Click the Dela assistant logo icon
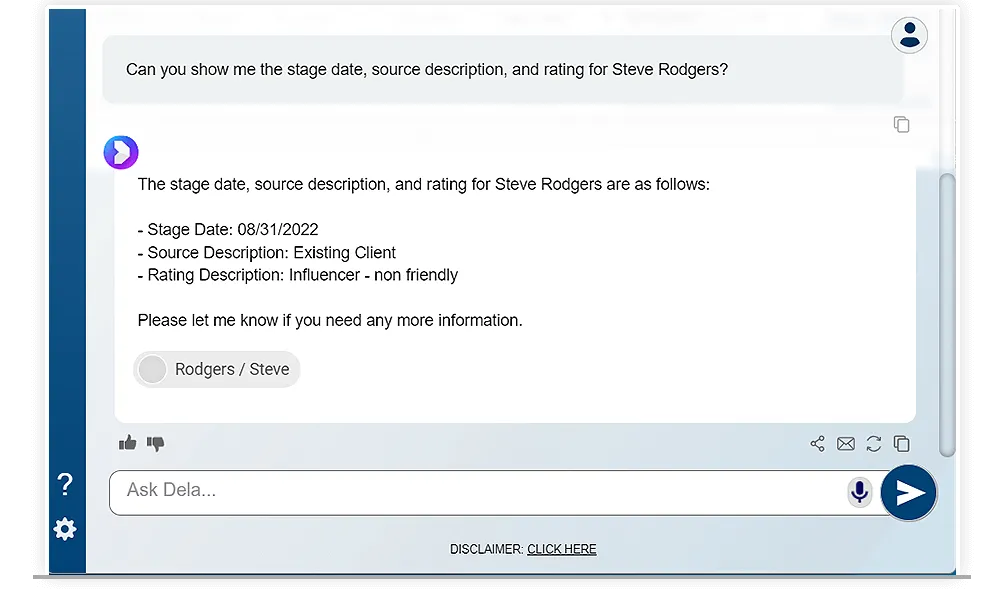Viewport: 1004px width, 589px height. [121, 152]
